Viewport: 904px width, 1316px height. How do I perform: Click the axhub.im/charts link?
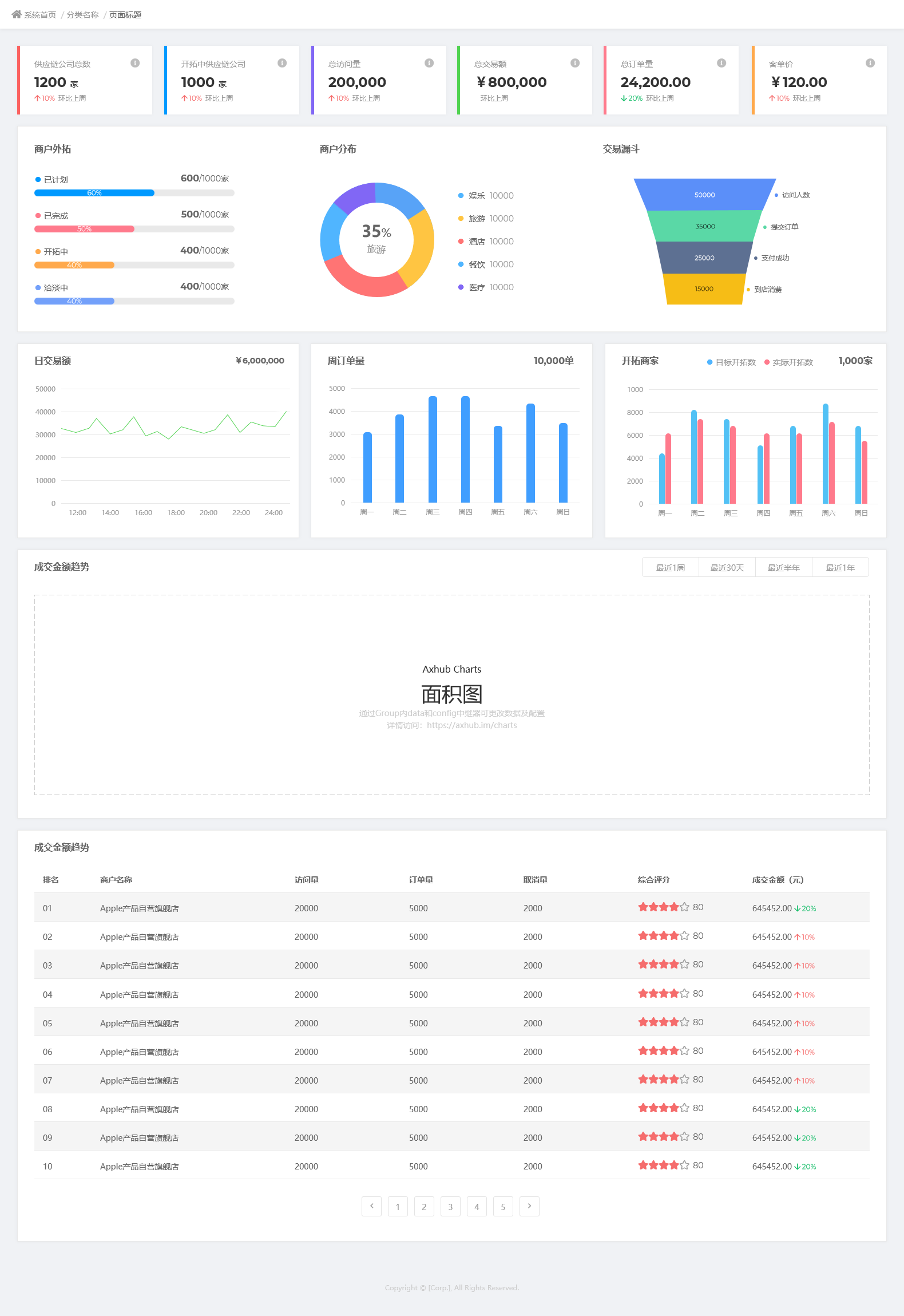pyautogui.click(x=471, y=725)
